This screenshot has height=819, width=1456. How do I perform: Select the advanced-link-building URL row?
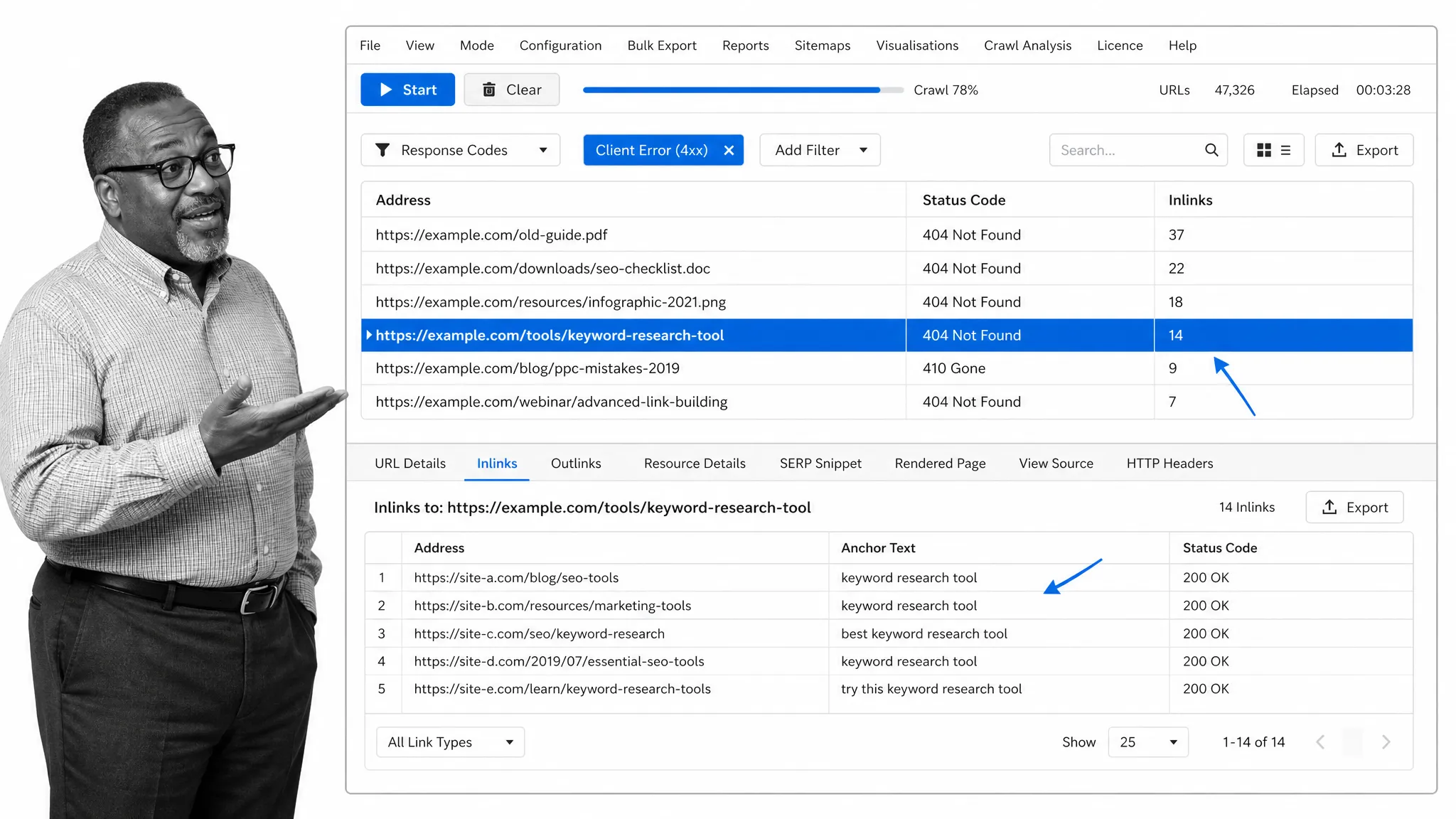tap(887, 402)
